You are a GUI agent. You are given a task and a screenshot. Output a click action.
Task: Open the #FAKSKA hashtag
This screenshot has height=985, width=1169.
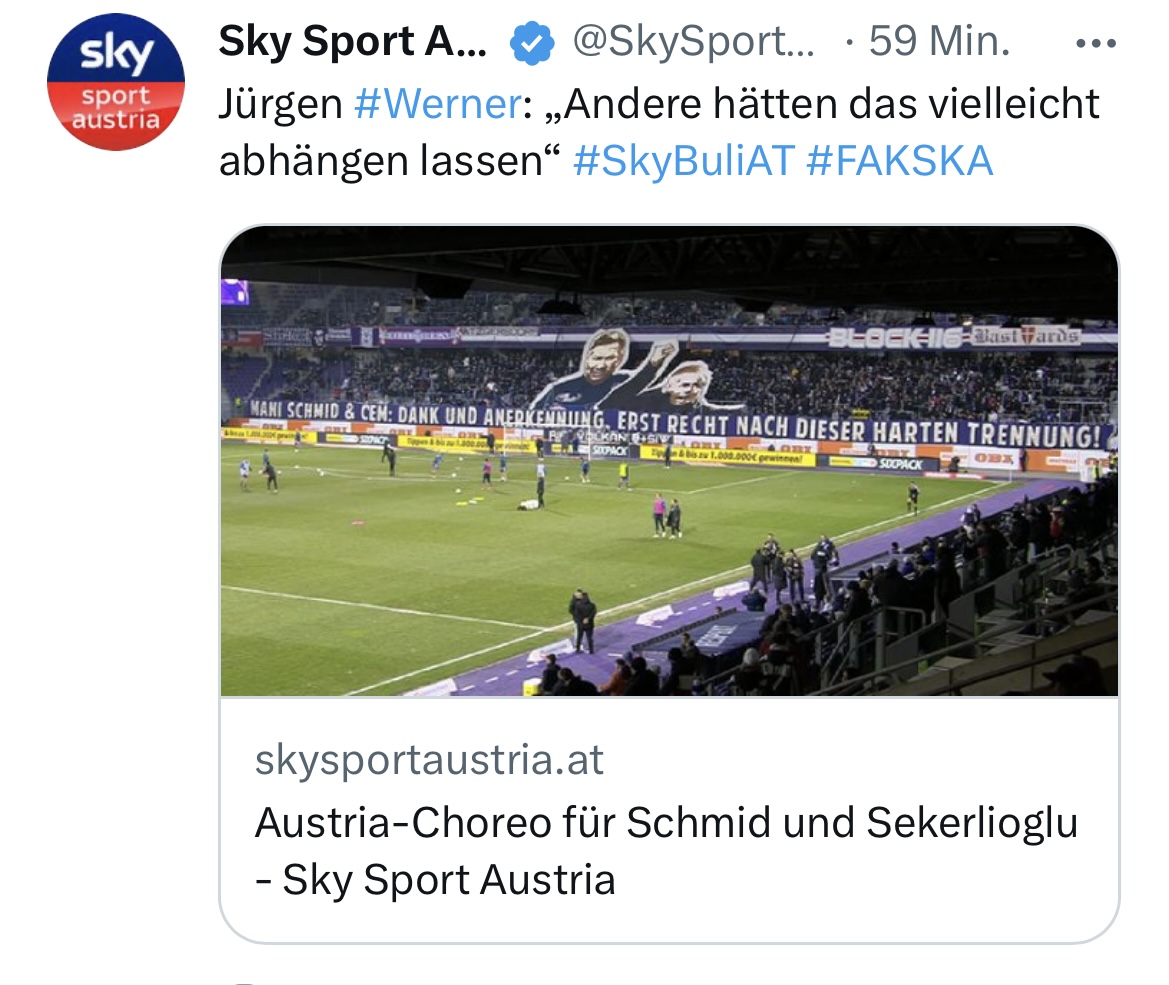900,160
